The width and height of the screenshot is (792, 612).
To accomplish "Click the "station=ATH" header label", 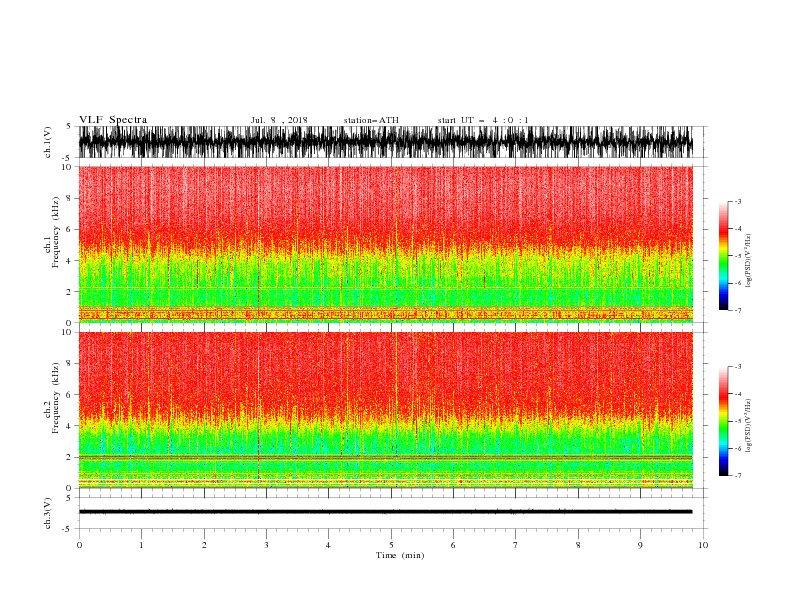I will (371, 120).
